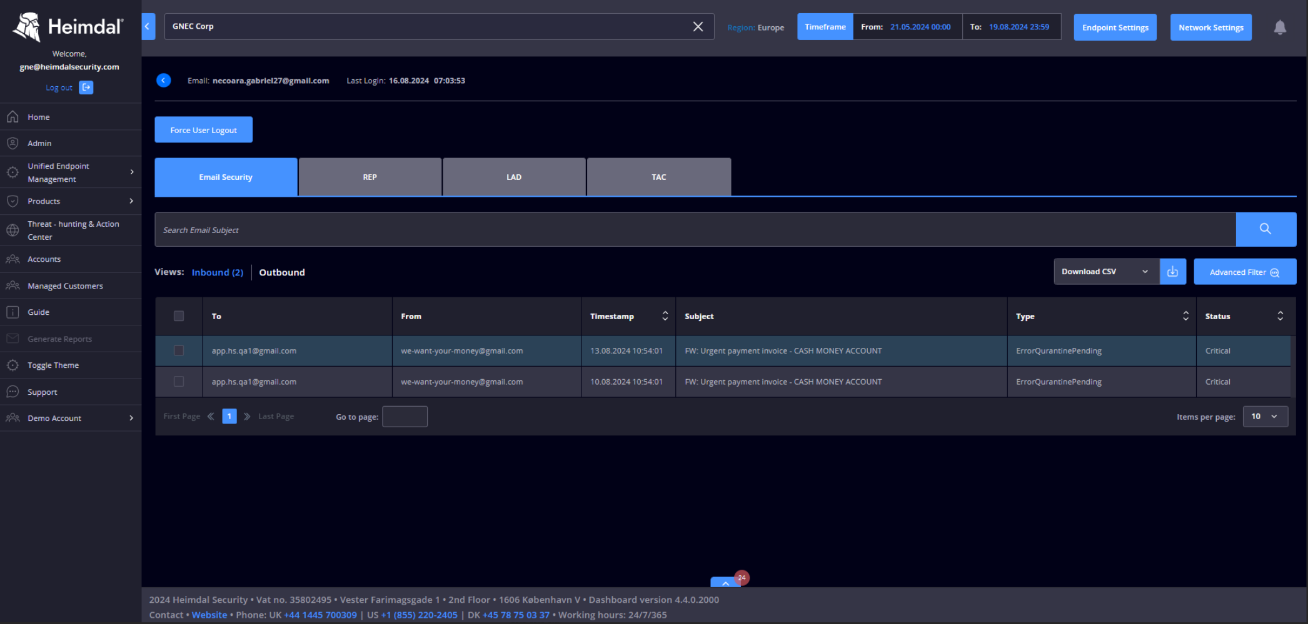Image resolution: width=1308 pixels, height=624 pixels.
Task: Open the Items per page dropdown
Action: click(x=1265, y=417)
